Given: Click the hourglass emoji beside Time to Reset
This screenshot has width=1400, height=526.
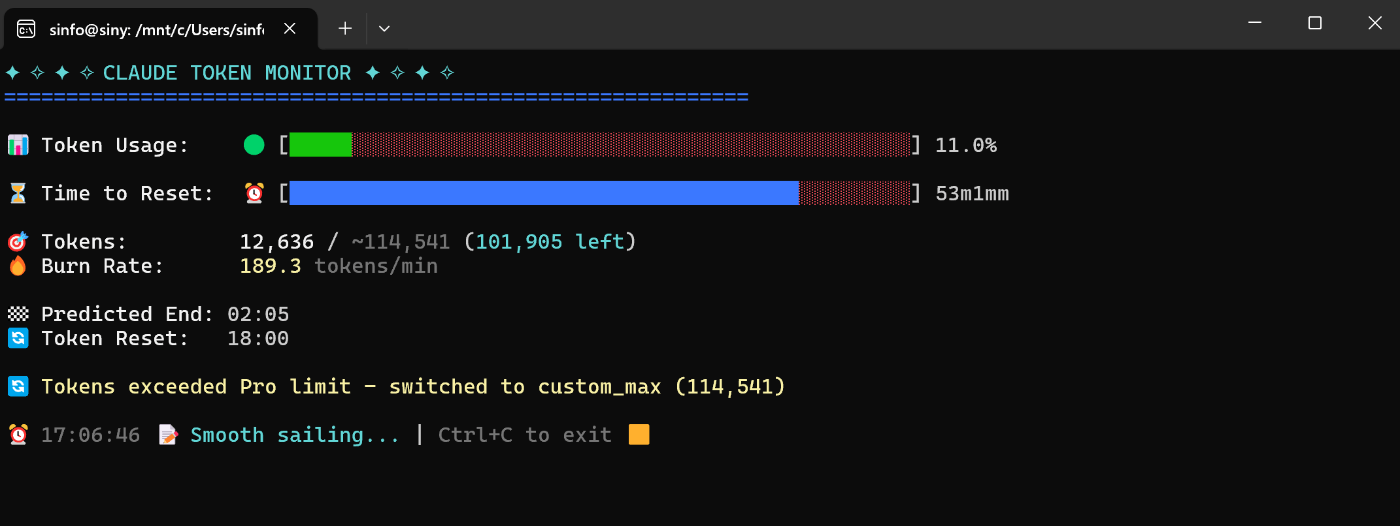Looking at the screenshot, I should pyautogui.click(x=18, y=193).
